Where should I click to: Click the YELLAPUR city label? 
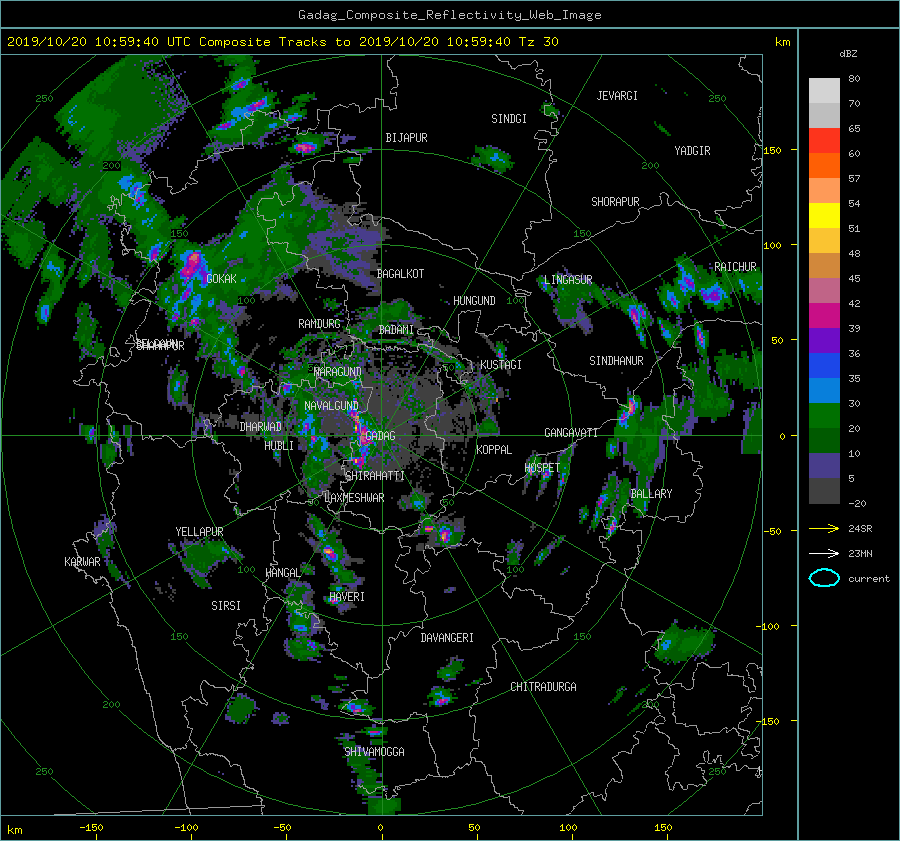tap(199, 532)
